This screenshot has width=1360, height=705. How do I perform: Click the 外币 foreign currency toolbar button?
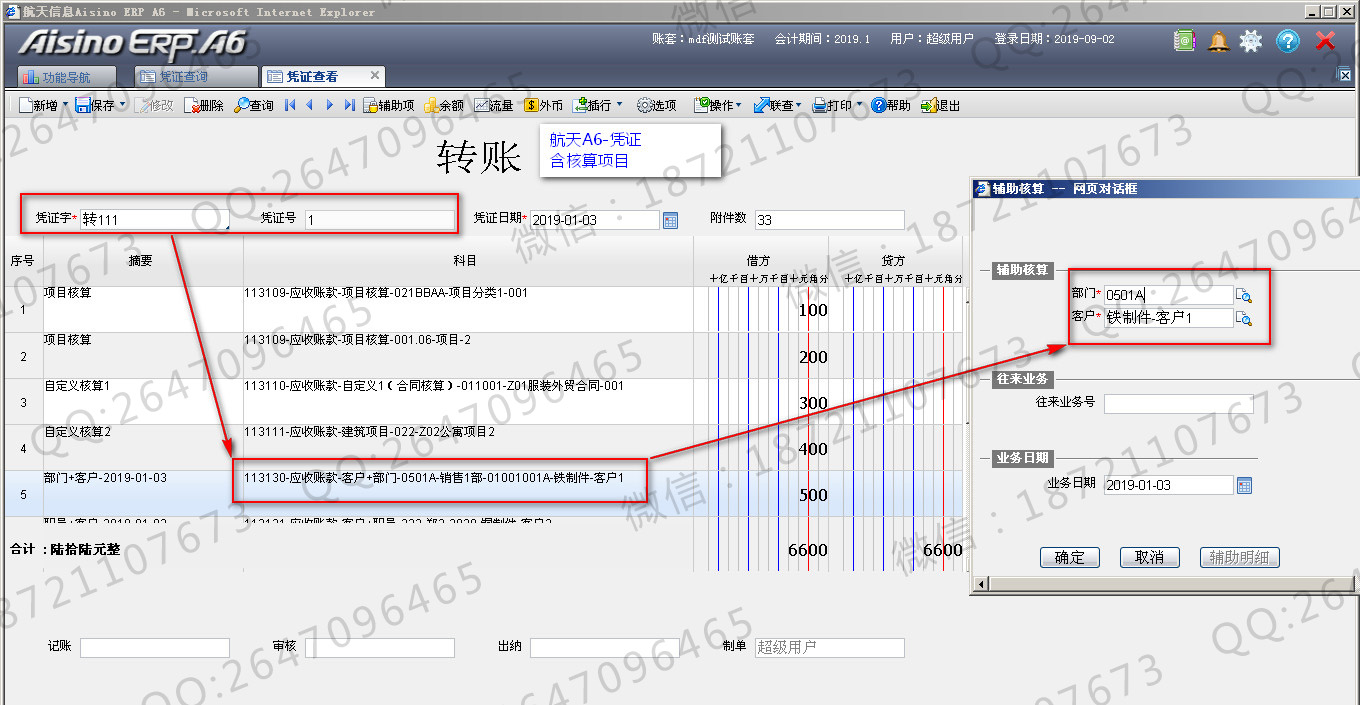(x=543, y=105)
